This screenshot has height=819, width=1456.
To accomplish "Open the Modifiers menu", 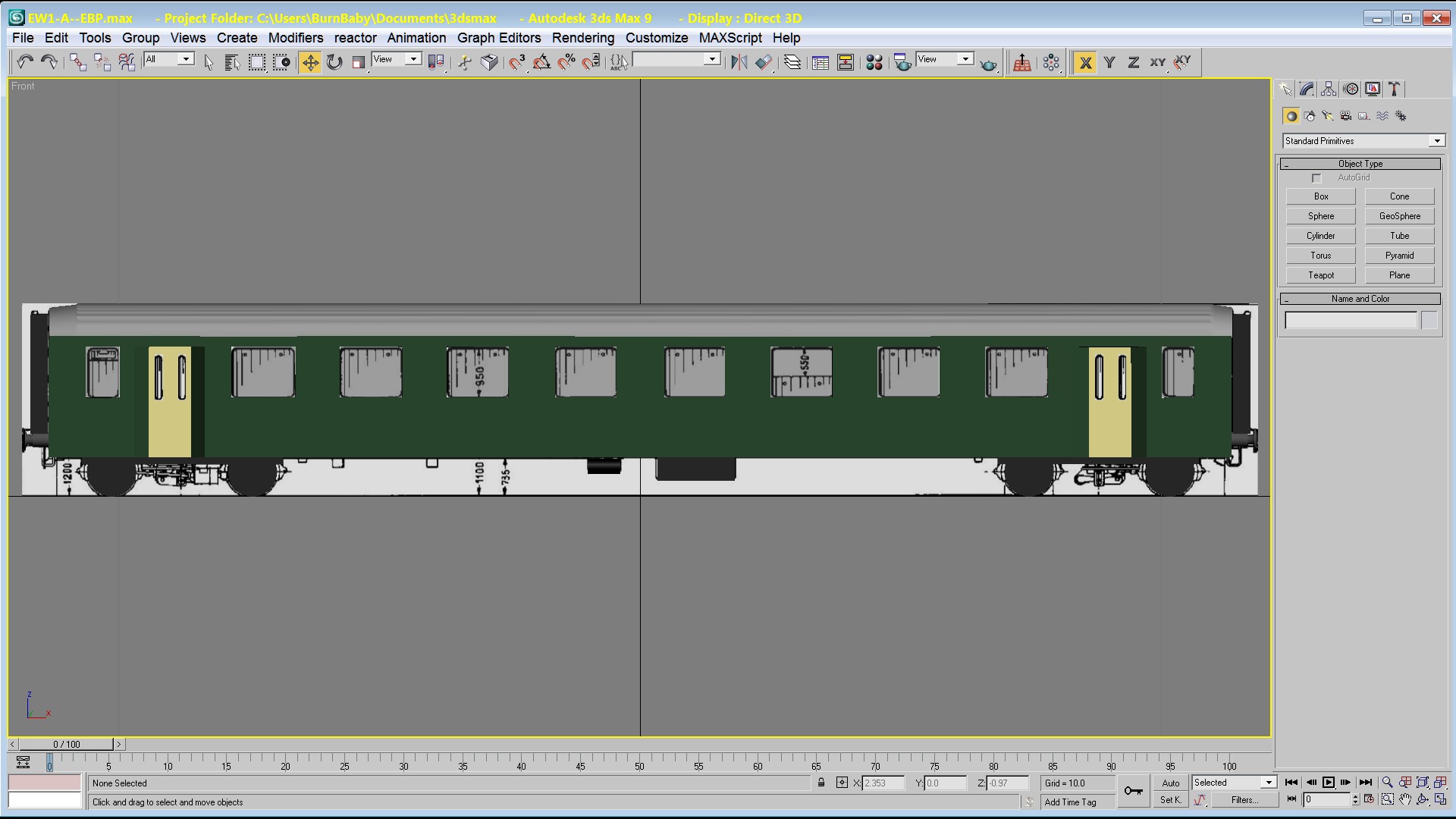I will tap(296, 38).
